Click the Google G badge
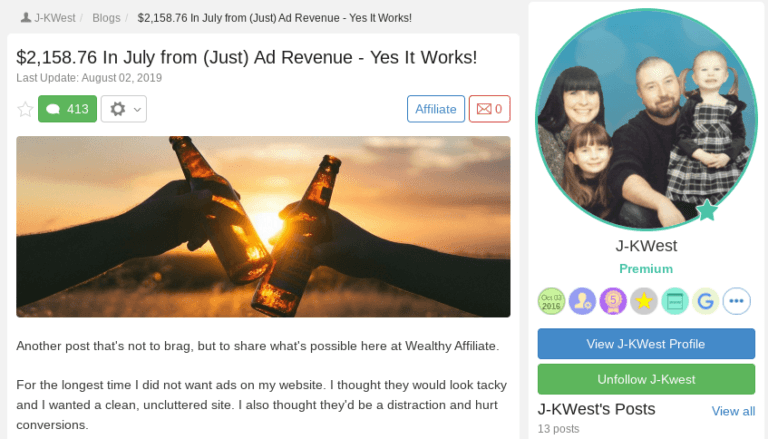This screenshot has height=439, width=768. 705,301
